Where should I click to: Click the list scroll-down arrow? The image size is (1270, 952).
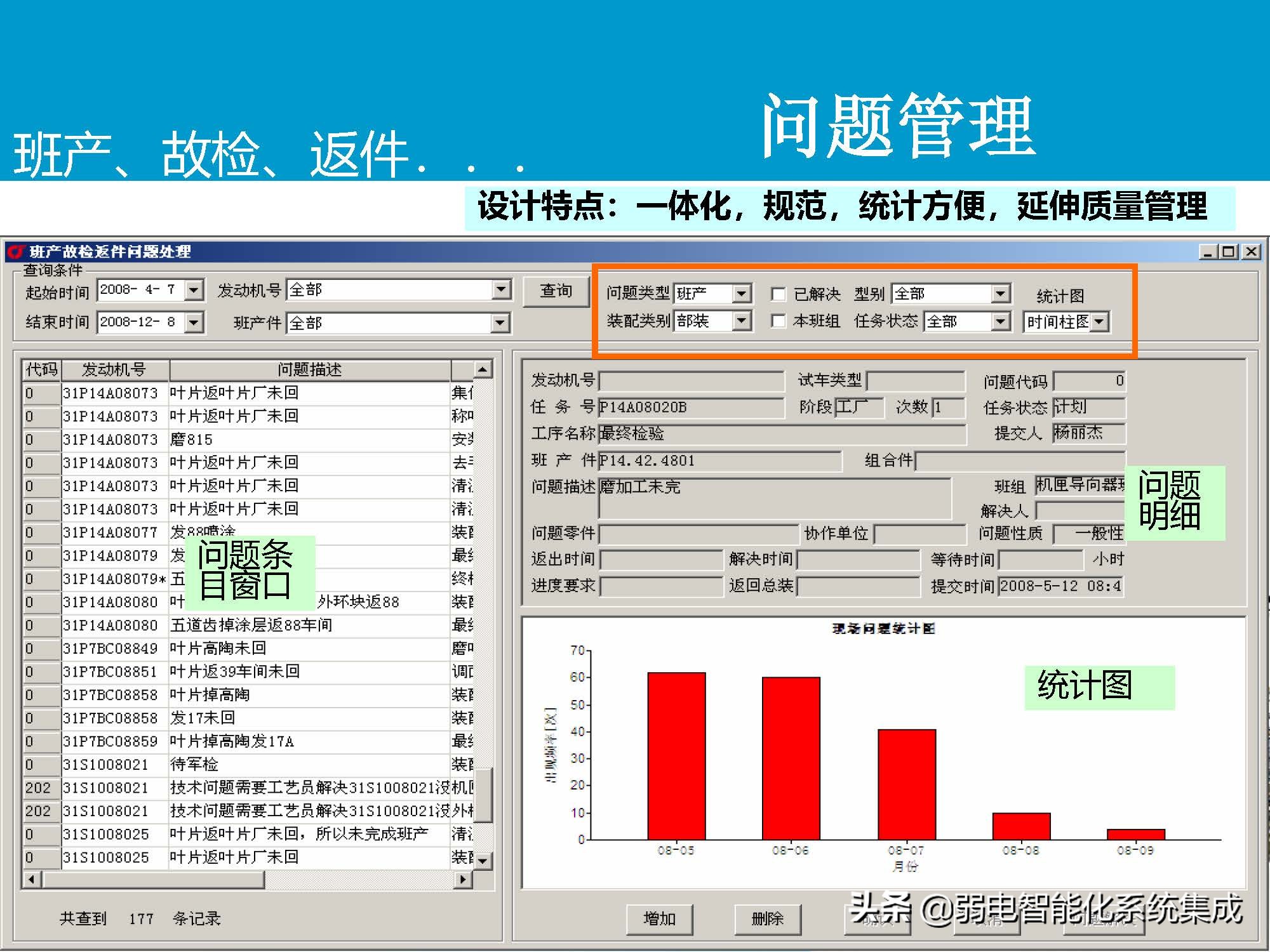483,861
